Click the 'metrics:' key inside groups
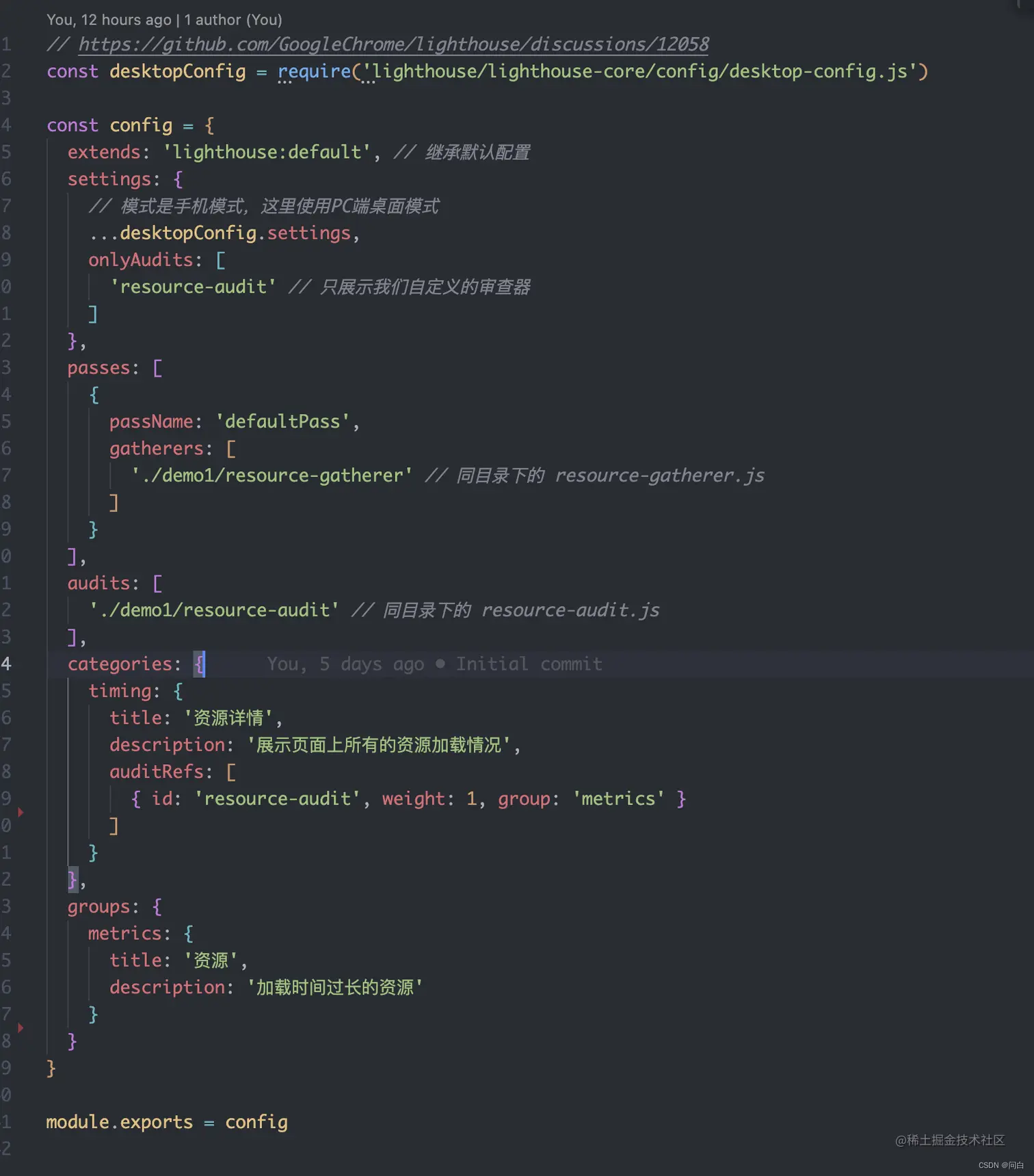Image resolution: width=1034 pixels, height=1176 pixels. 129,934
